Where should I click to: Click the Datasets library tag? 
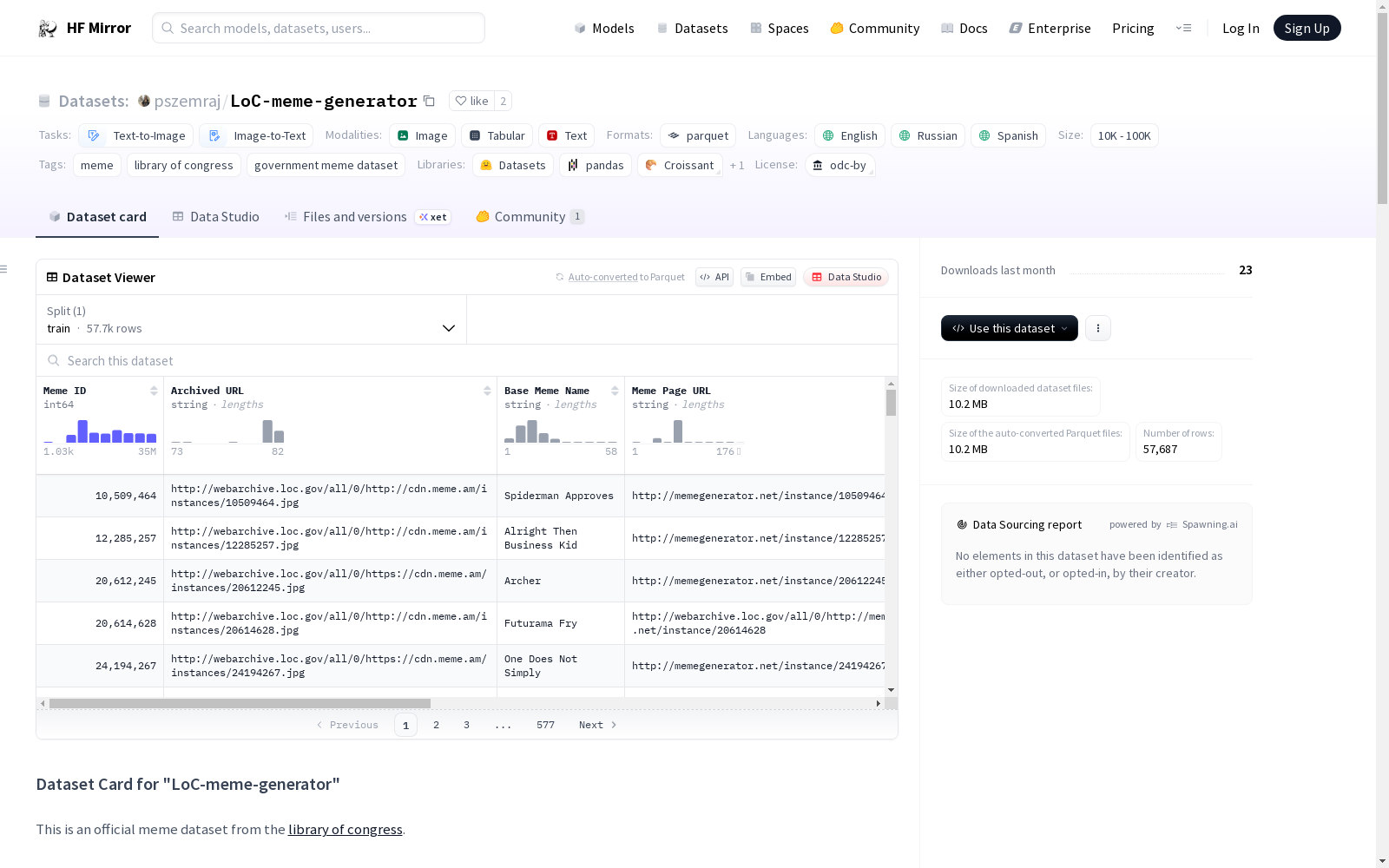pos(513,165)
